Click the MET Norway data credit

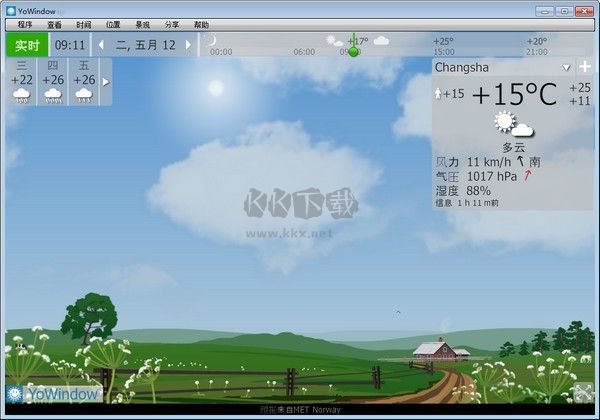coord(300,410)
